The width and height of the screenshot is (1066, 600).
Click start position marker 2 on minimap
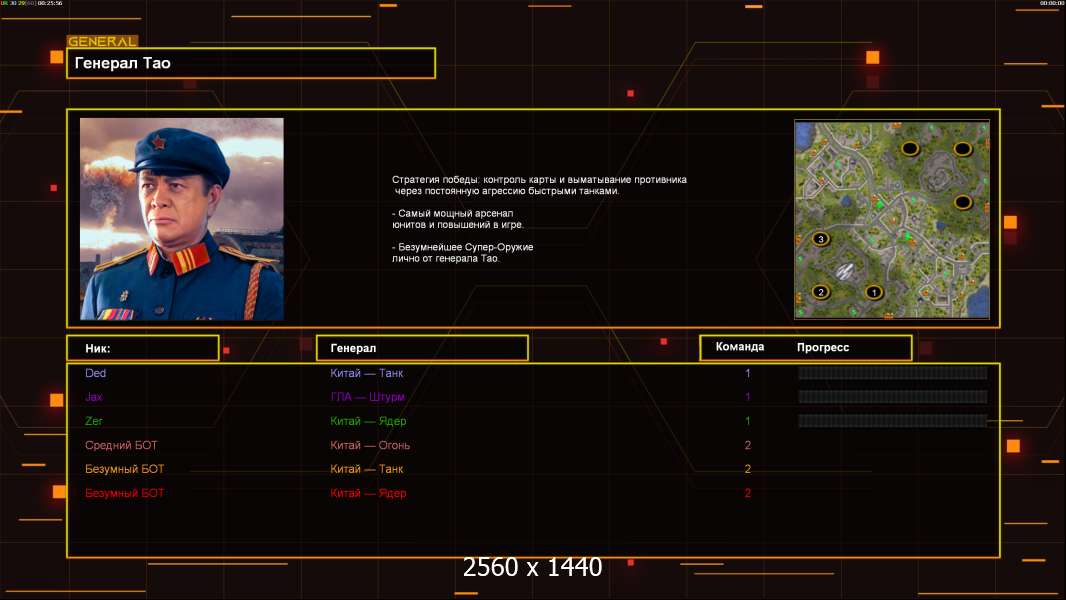coord(821,292)
